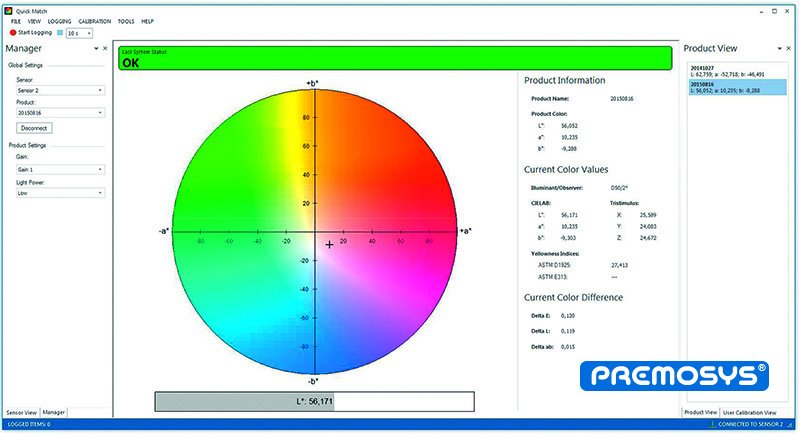Switch to the User Calibration View tab

pyautogui.click(x=749, y=412)
